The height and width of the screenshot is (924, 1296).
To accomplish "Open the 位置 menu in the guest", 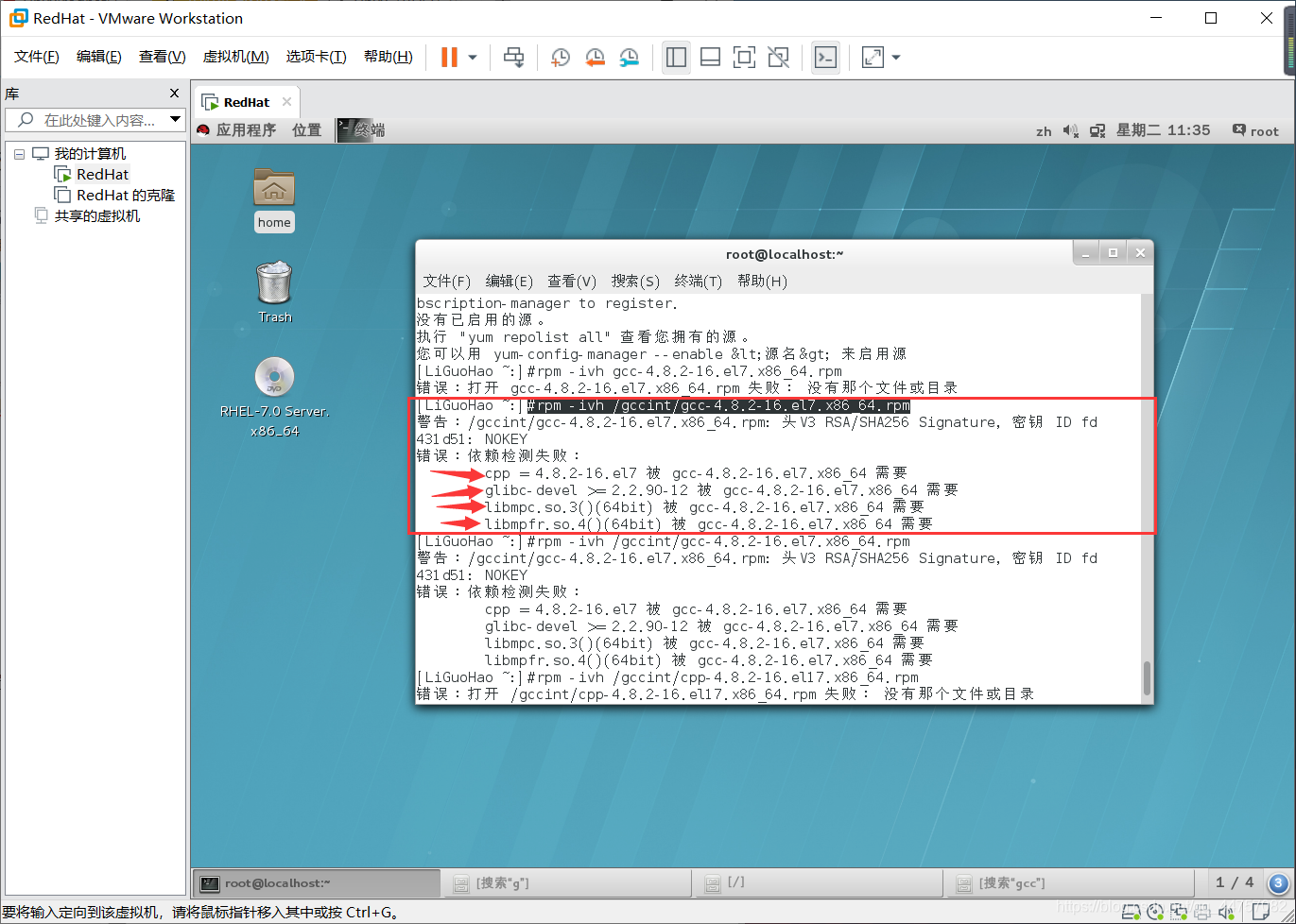I will (306, 130).
